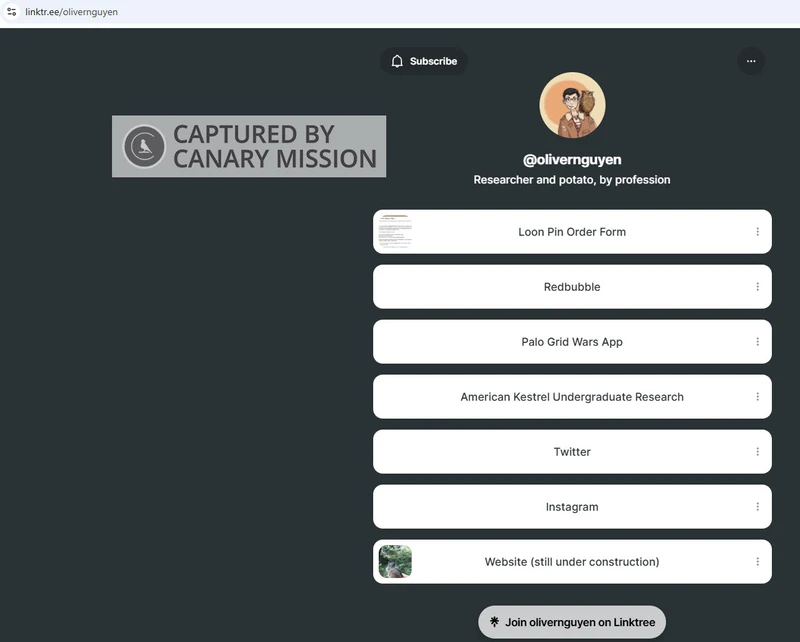The height and width of the screenshot is (642, 800).
Task: Select the linktr.ee/olivernguyen URL field
Action: [71, 12]
